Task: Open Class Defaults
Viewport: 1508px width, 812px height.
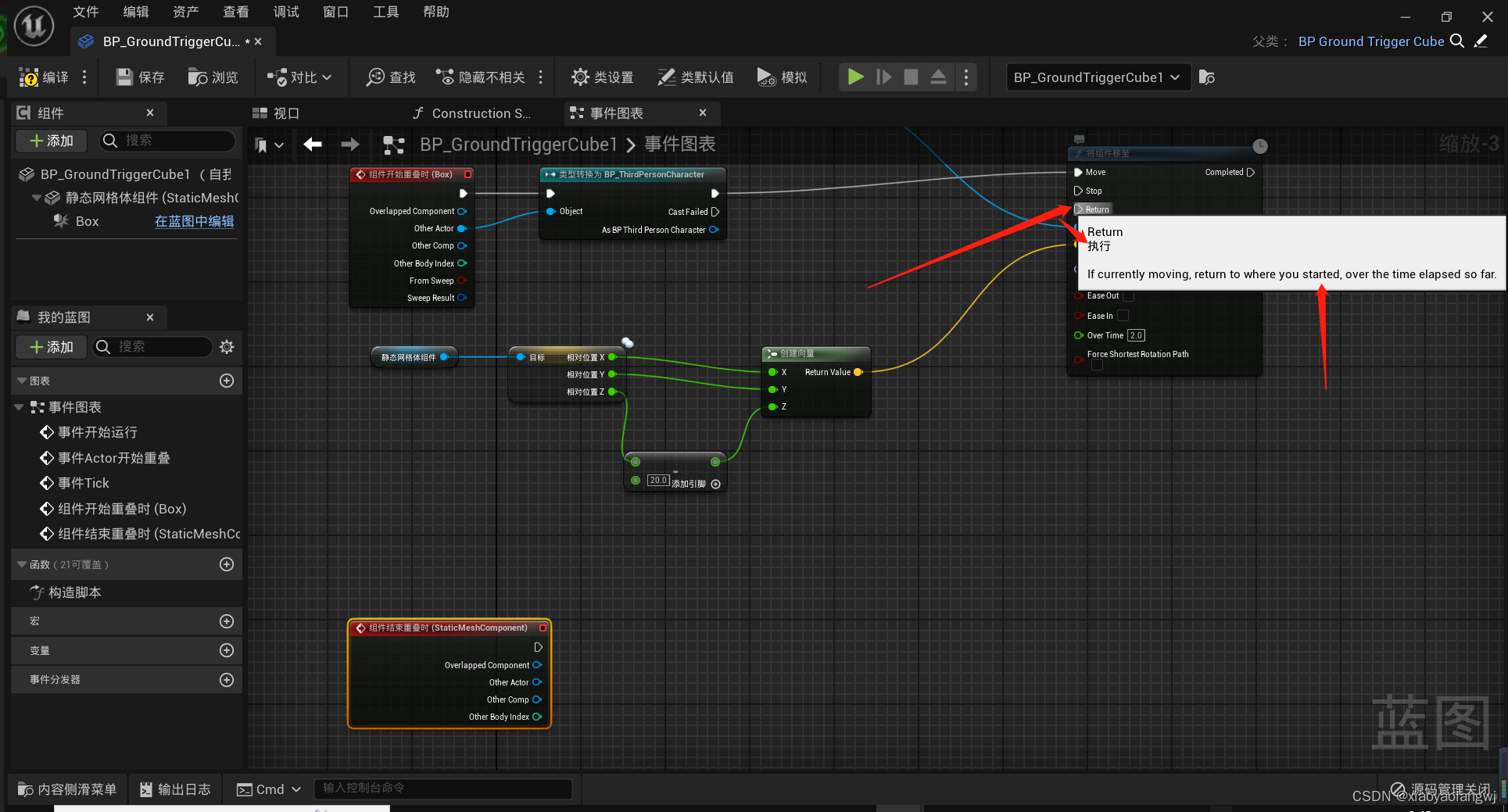Action: [x=696, y=77]
